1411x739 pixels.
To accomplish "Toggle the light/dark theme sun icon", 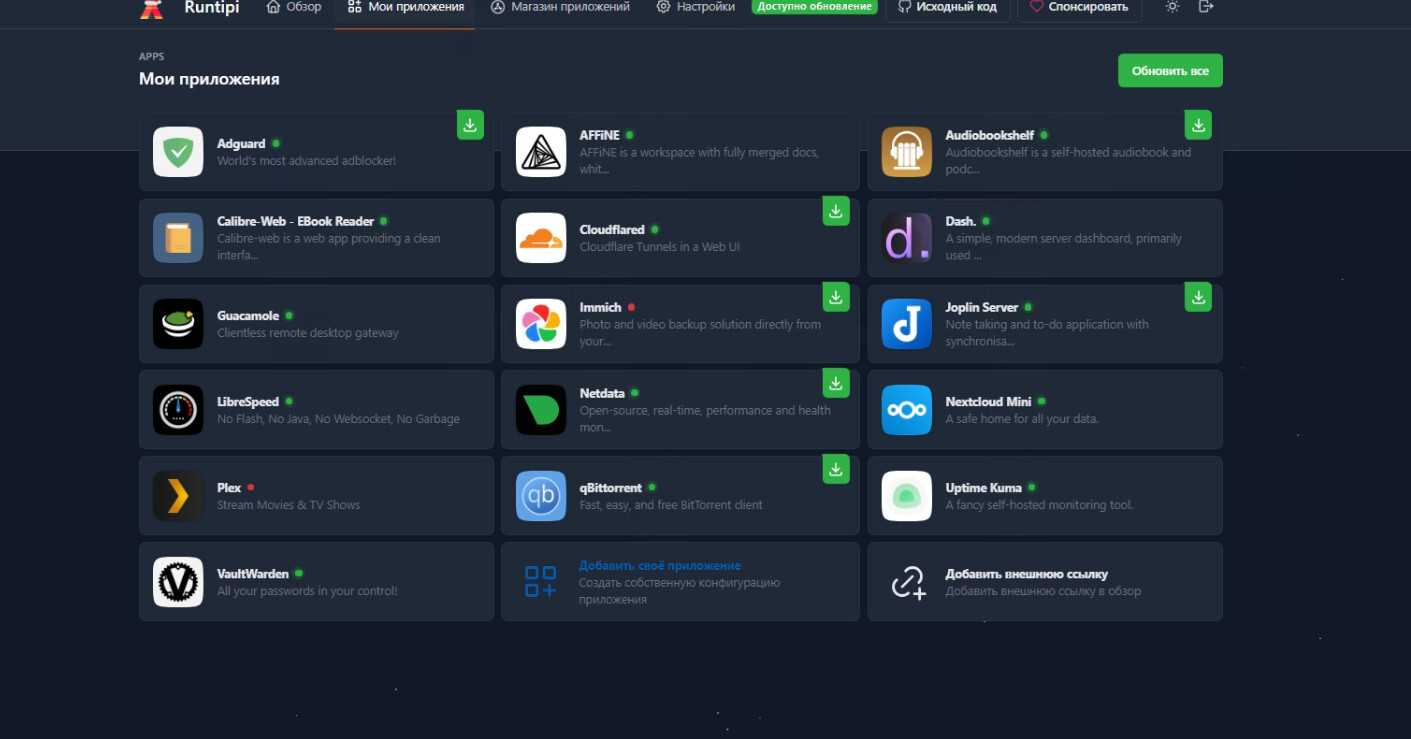I will 1172,7.
